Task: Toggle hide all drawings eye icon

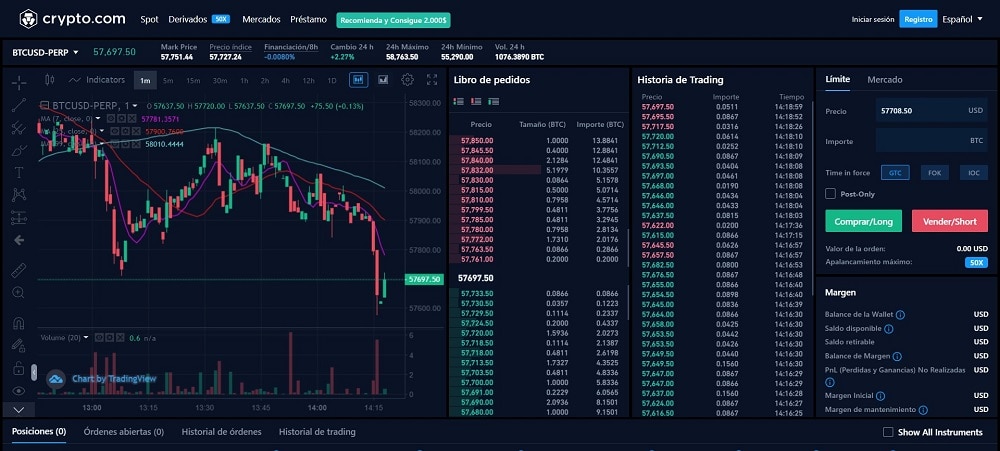Action: coord(18,390)
